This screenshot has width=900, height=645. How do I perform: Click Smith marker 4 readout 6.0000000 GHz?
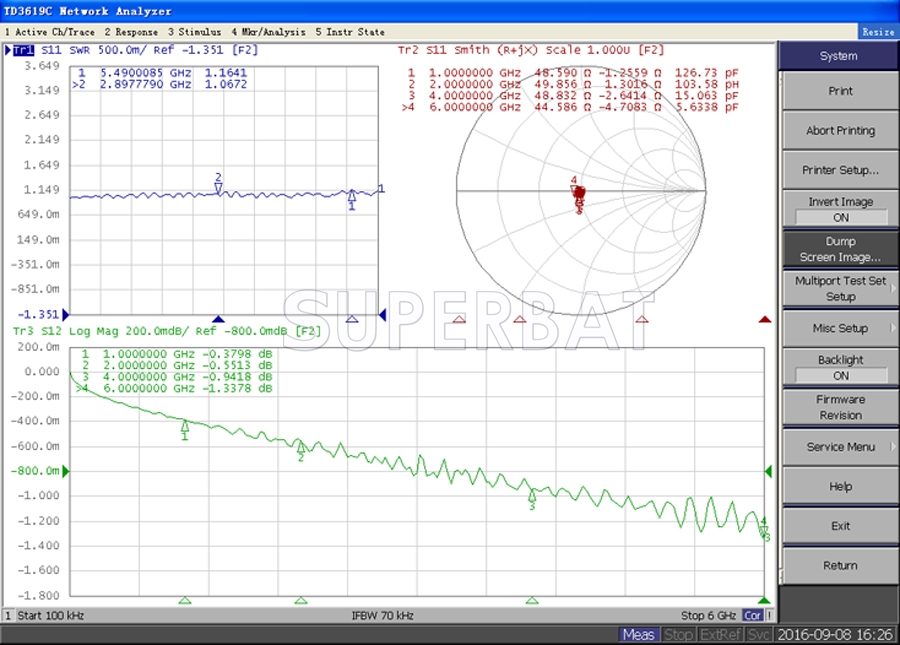[475, 107]
